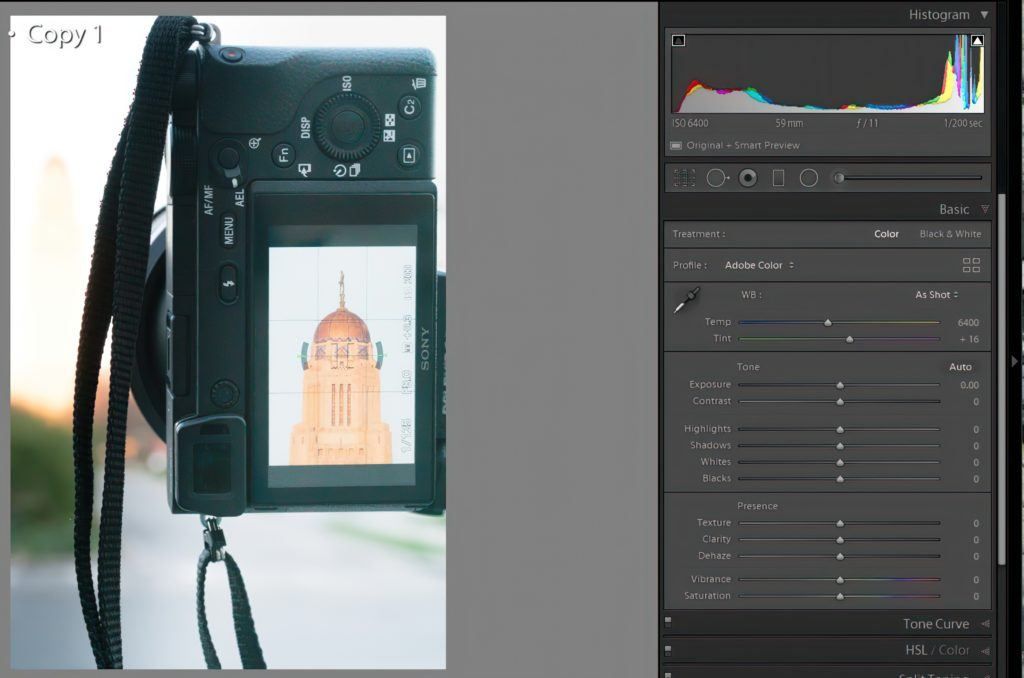Click the Vibrance slider handle

pyautogui.click(x=840, y=579)
